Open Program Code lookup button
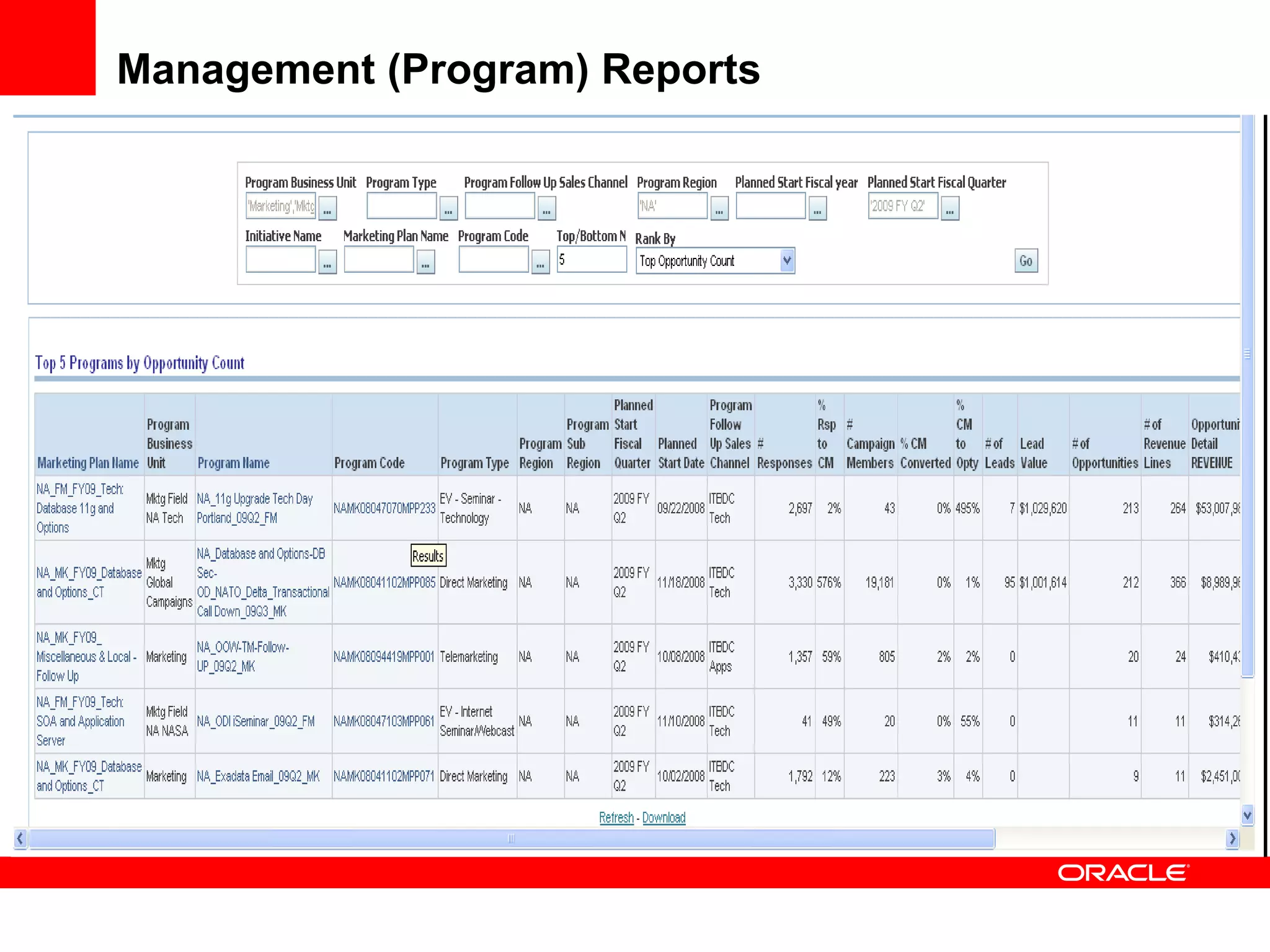 coord(541,262)
